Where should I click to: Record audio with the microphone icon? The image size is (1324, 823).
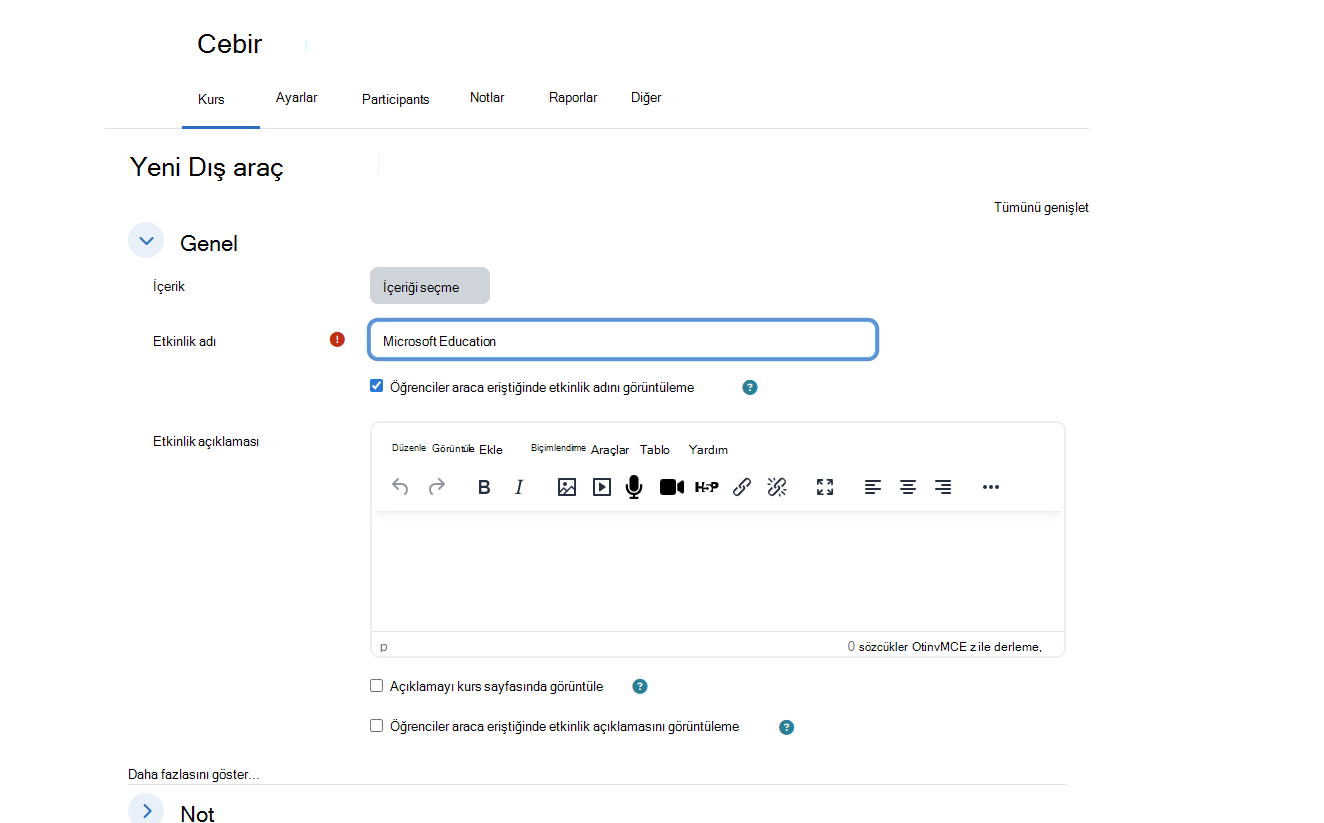[x=634, y=487]
